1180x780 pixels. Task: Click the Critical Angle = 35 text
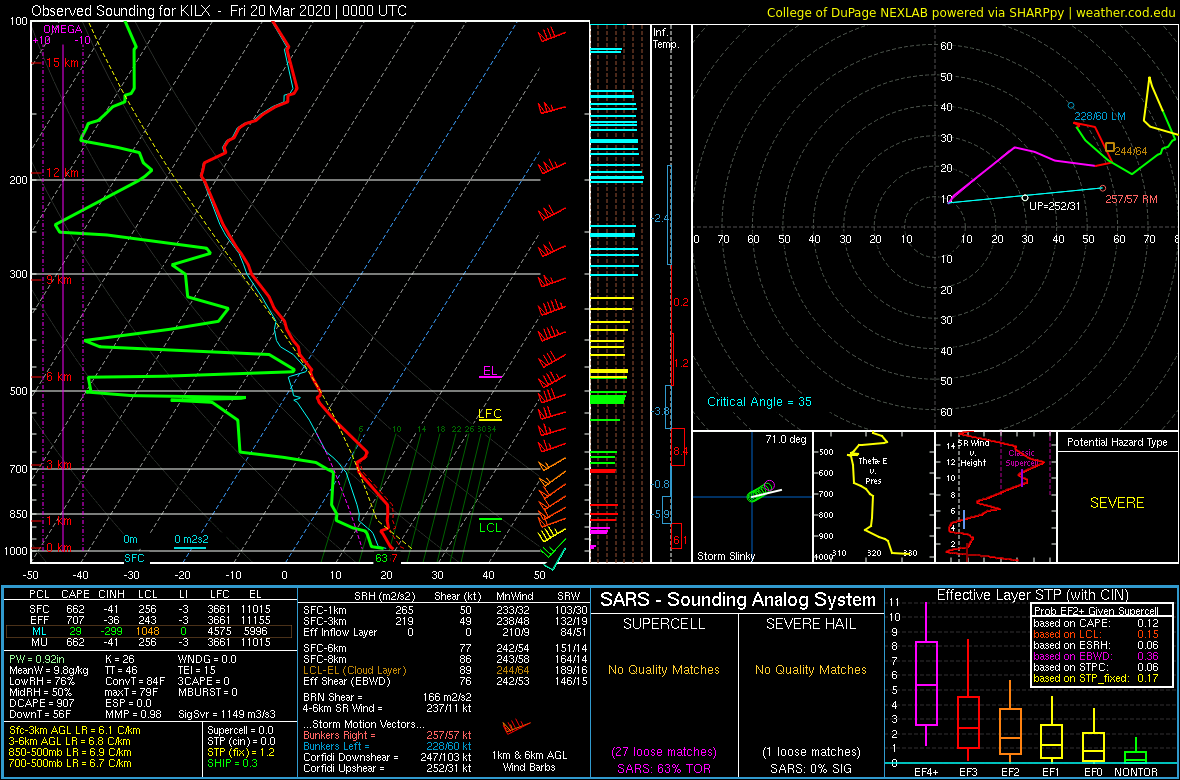tap(759, 402)
